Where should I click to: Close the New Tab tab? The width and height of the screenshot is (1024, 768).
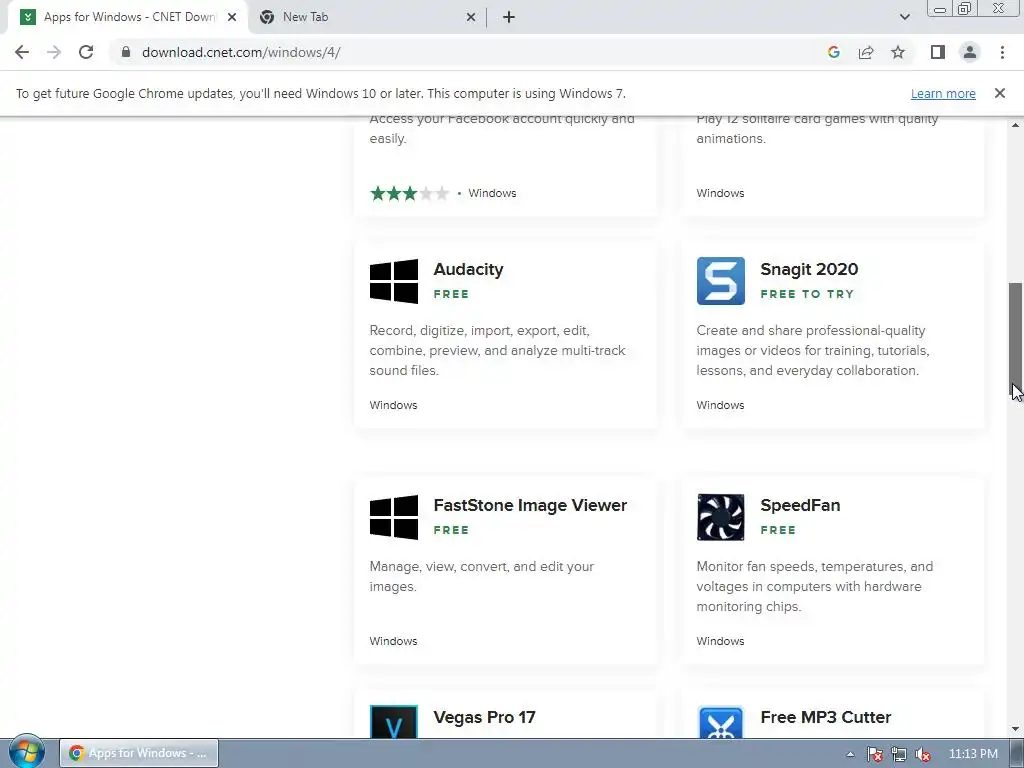(x=471, y=17)
